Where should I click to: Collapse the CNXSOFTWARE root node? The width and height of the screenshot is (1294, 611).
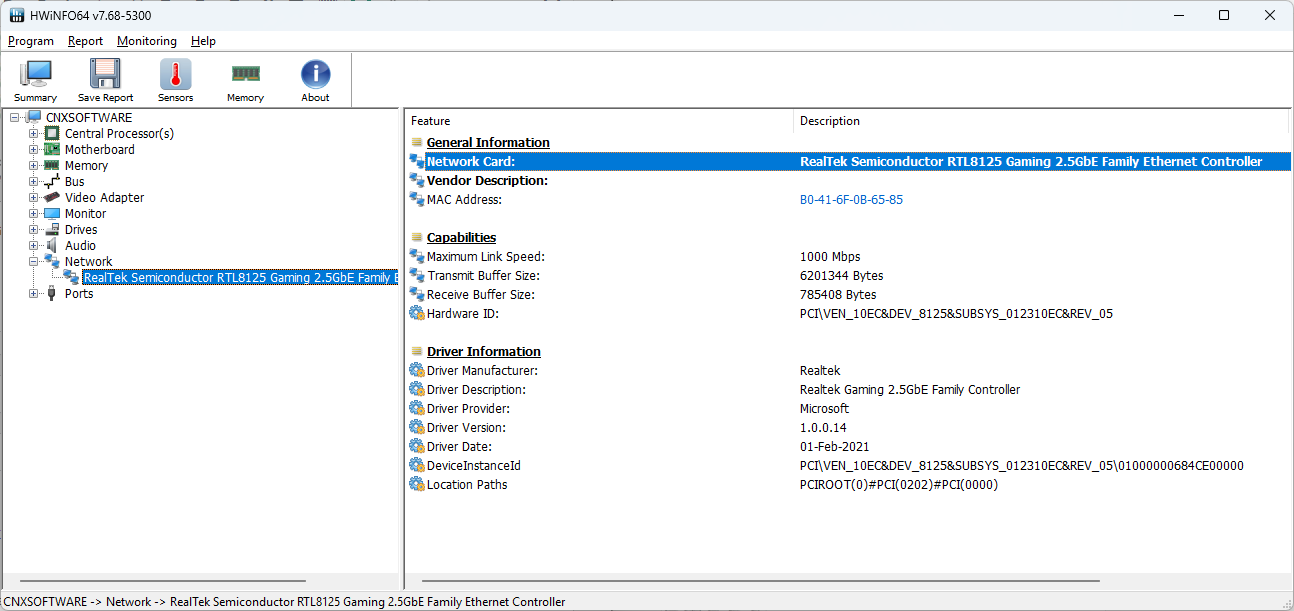[x=15, y=118]
